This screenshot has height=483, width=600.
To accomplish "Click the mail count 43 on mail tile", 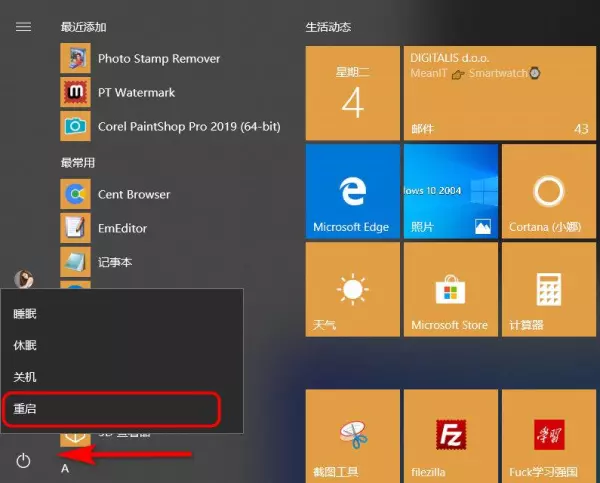I will coord(581,129).
